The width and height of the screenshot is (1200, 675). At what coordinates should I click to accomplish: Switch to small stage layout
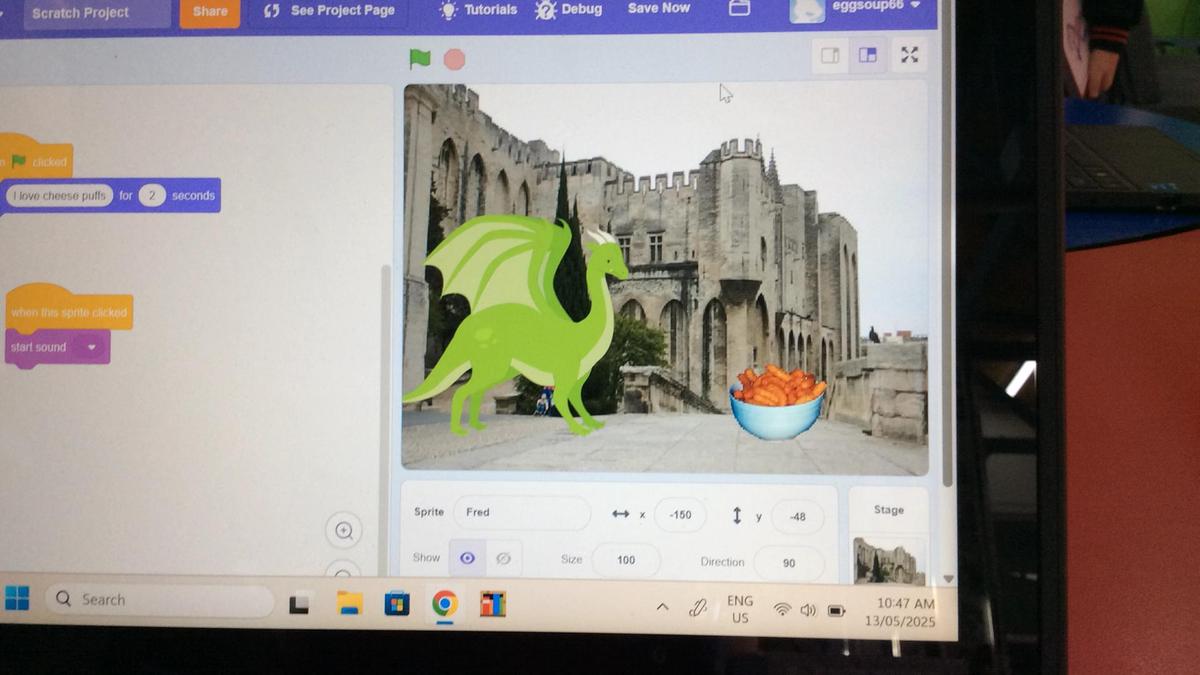[830, 56]
